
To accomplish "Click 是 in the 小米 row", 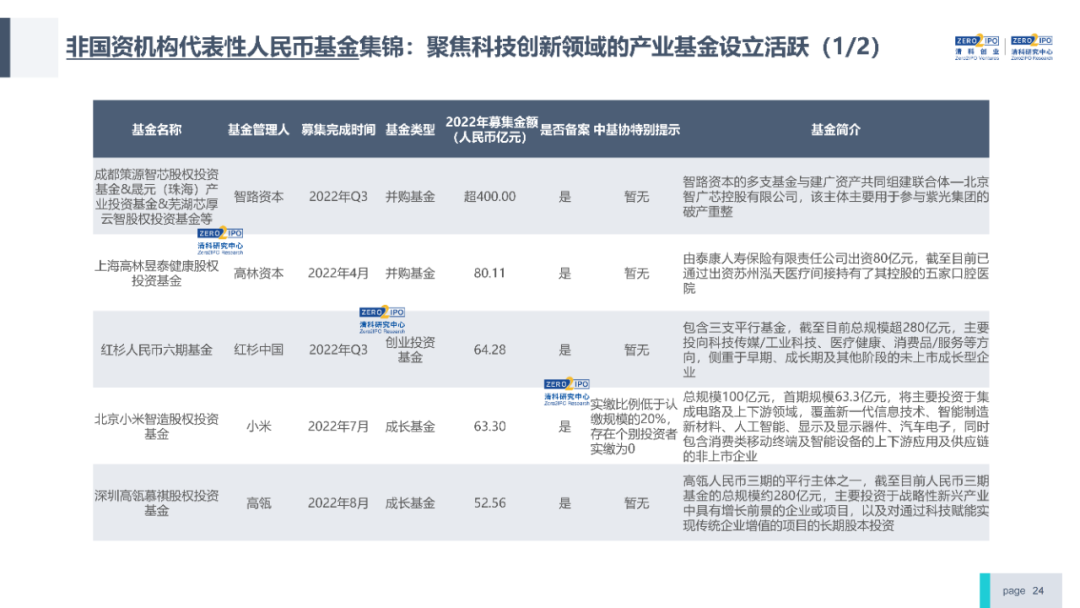I will 565,426.
